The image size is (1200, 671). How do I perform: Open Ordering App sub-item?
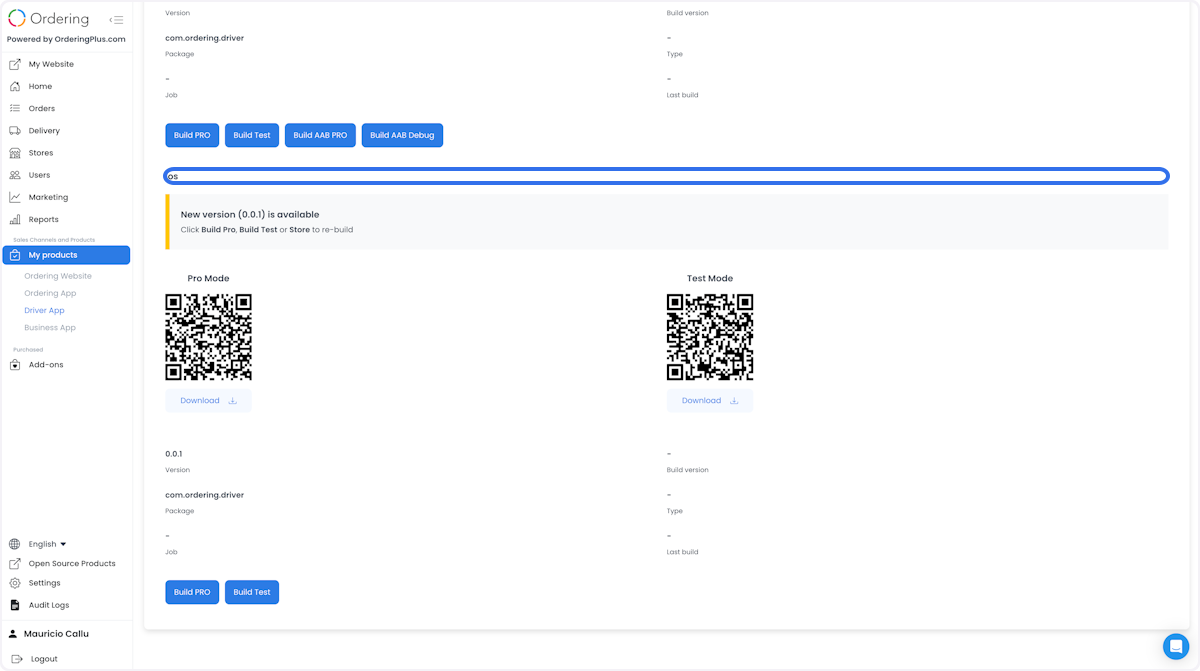click(50, 293)
